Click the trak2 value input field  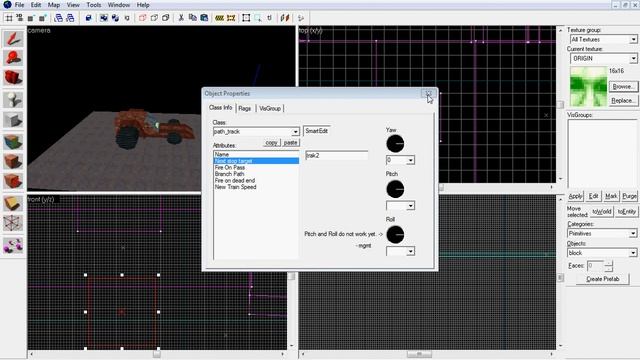point(336,156)
